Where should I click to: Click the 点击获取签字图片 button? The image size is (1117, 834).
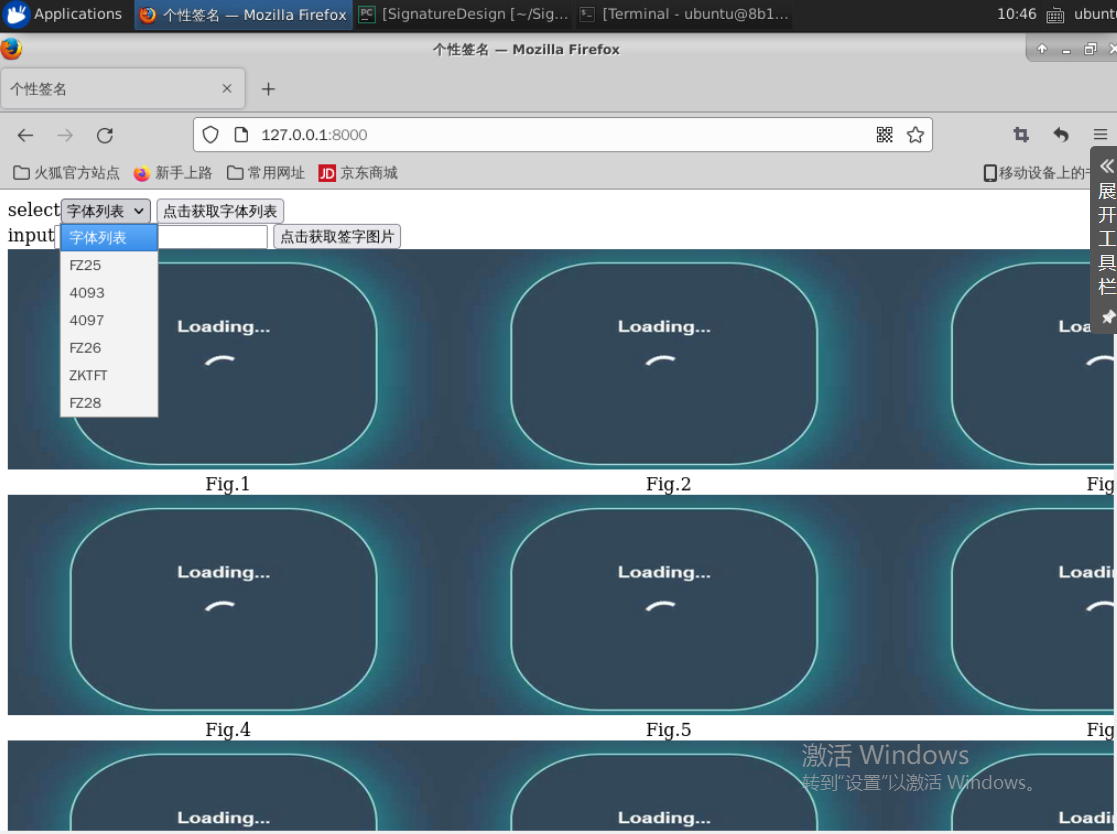click(337, 237)
